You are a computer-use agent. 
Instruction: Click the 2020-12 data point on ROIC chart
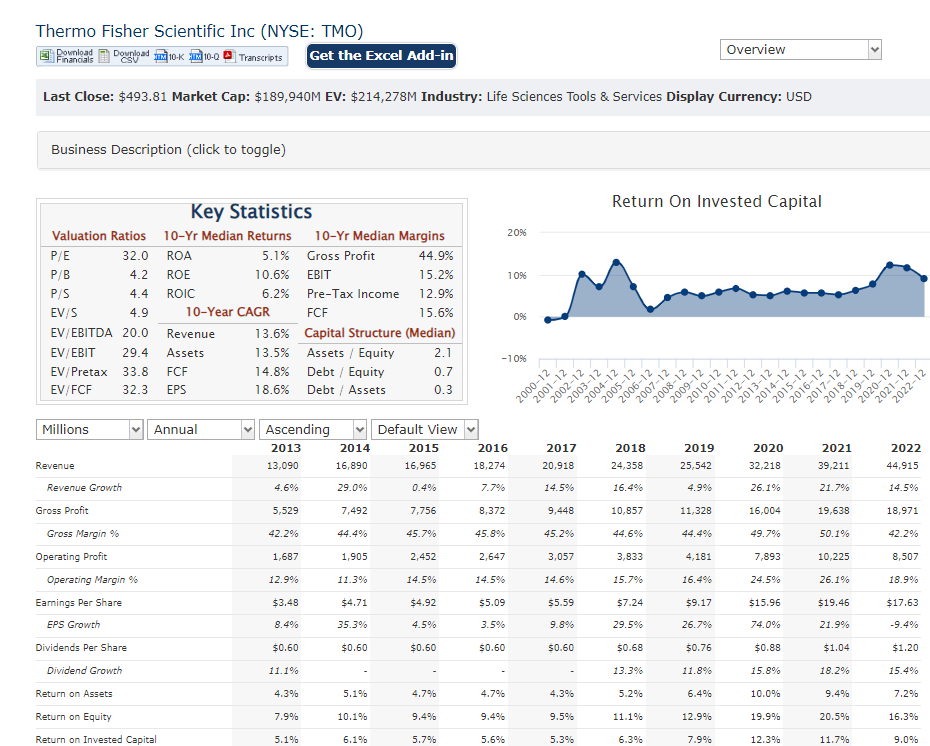tap(890, 265)
